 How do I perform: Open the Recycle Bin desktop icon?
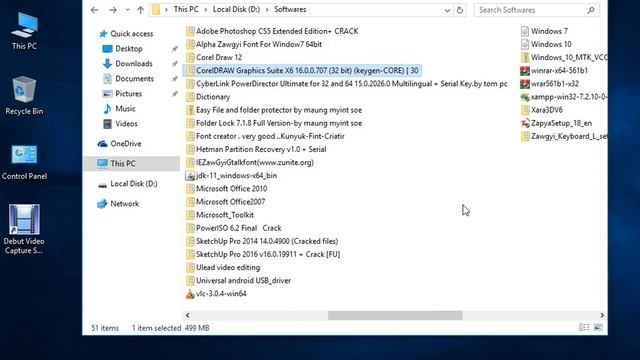pyautogui.click(x=24, y=96)
